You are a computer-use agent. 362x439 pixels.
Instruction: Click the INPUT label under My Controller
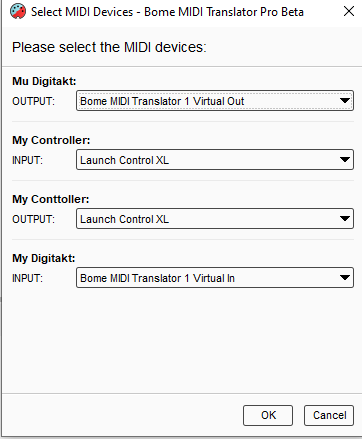click(x=28, y=160)
